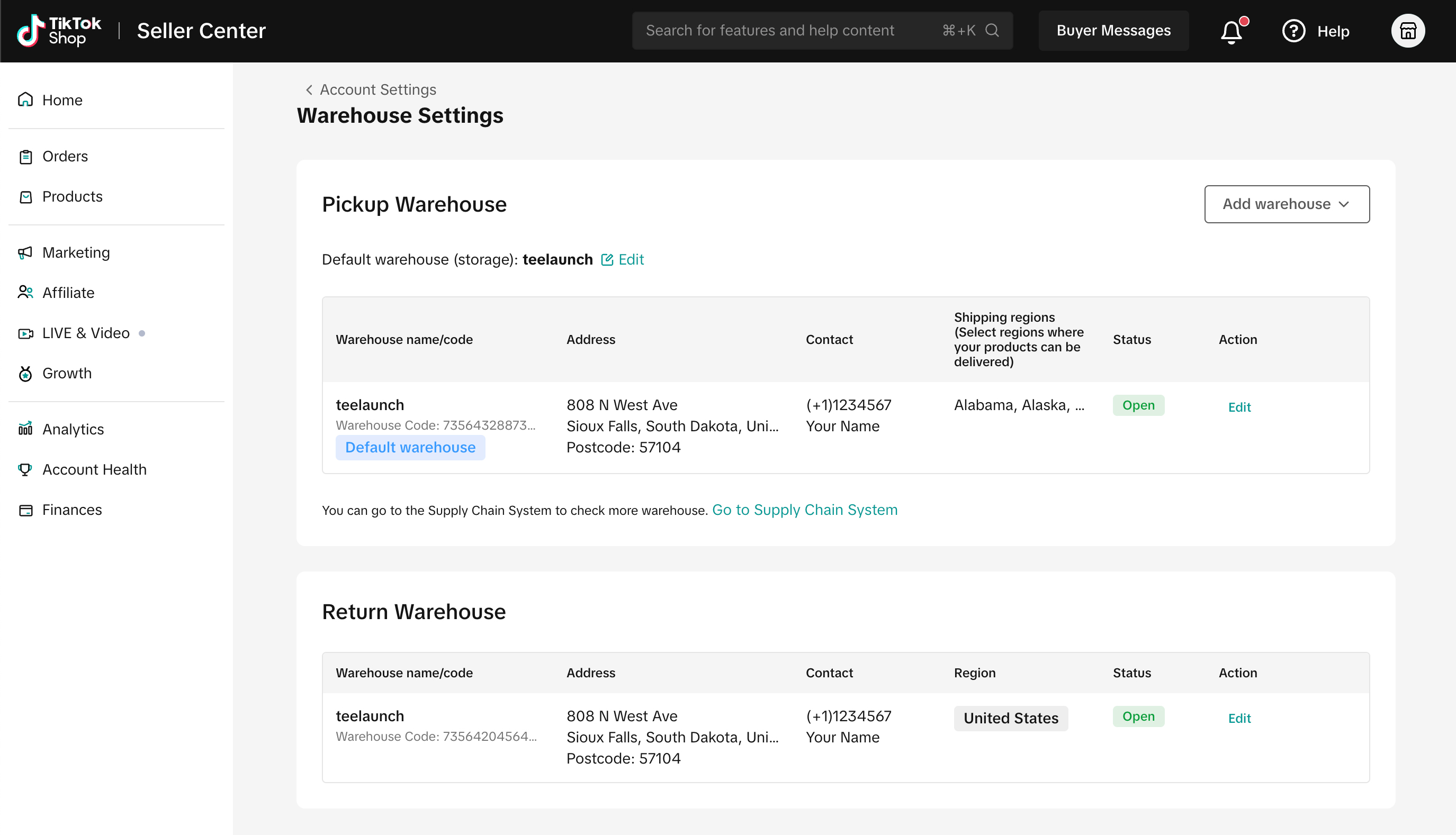This screenshot has width=1456, height=835.
Task: Open Buyer Messages
Action: [x=1113, y=30]
